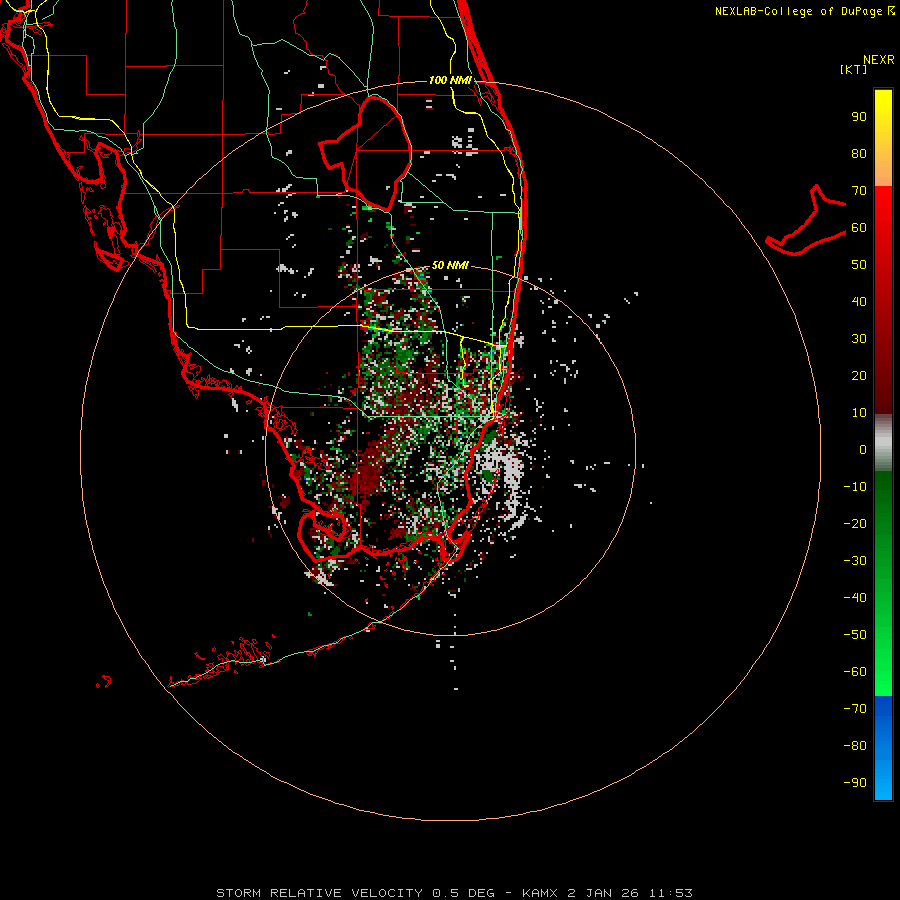Click the 40 value on the velocity scale

(x=859, y=302)
